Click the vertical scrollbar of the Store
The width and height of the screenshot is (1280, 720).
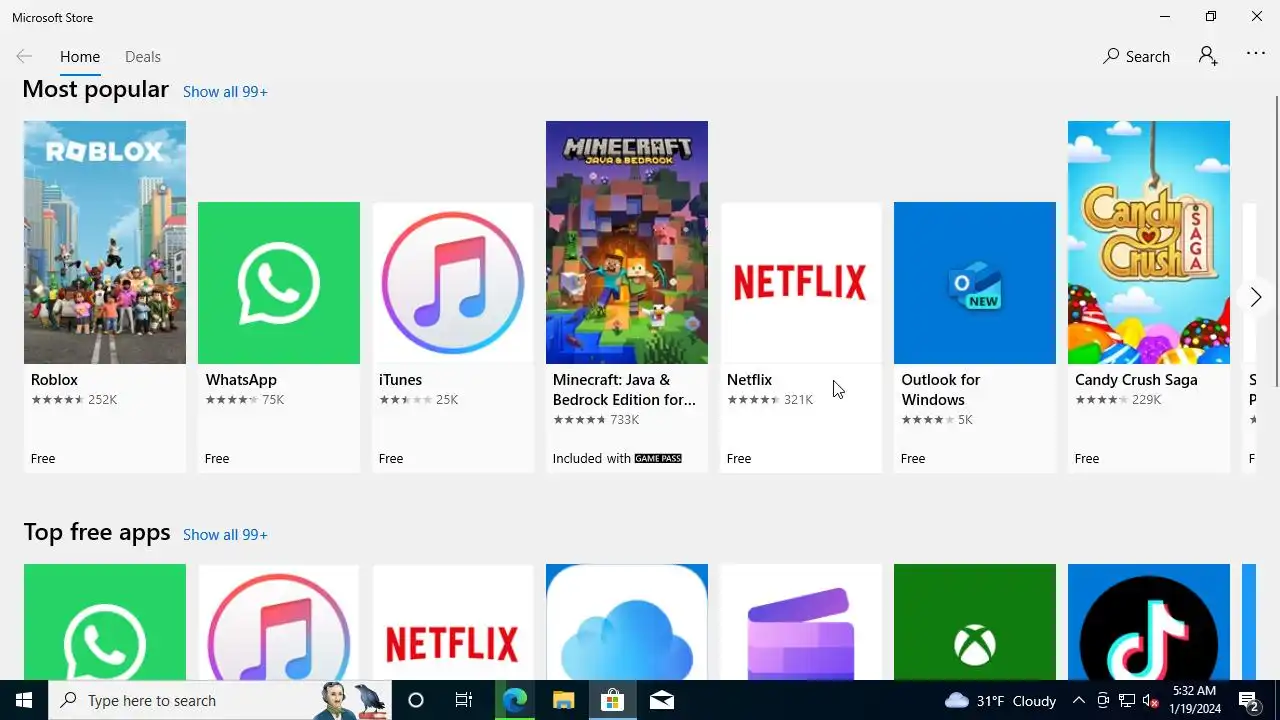pyautogui.click(x=1276, y=240)
